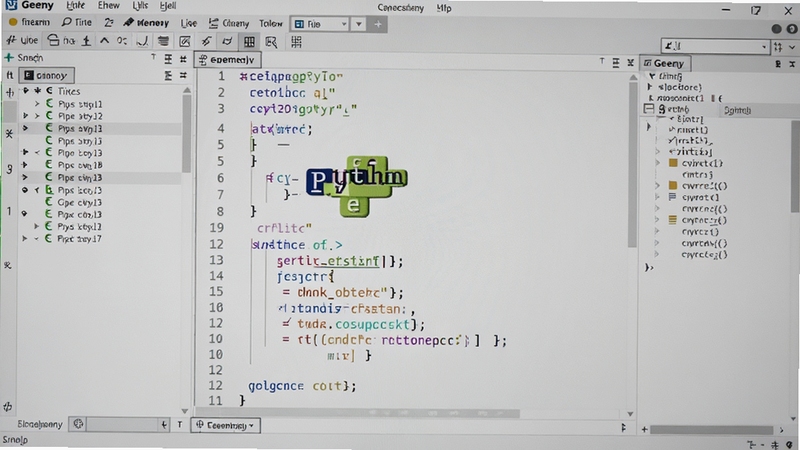
Task: Collapse the "Tikes" root tree node
Action: coord(26,90)
